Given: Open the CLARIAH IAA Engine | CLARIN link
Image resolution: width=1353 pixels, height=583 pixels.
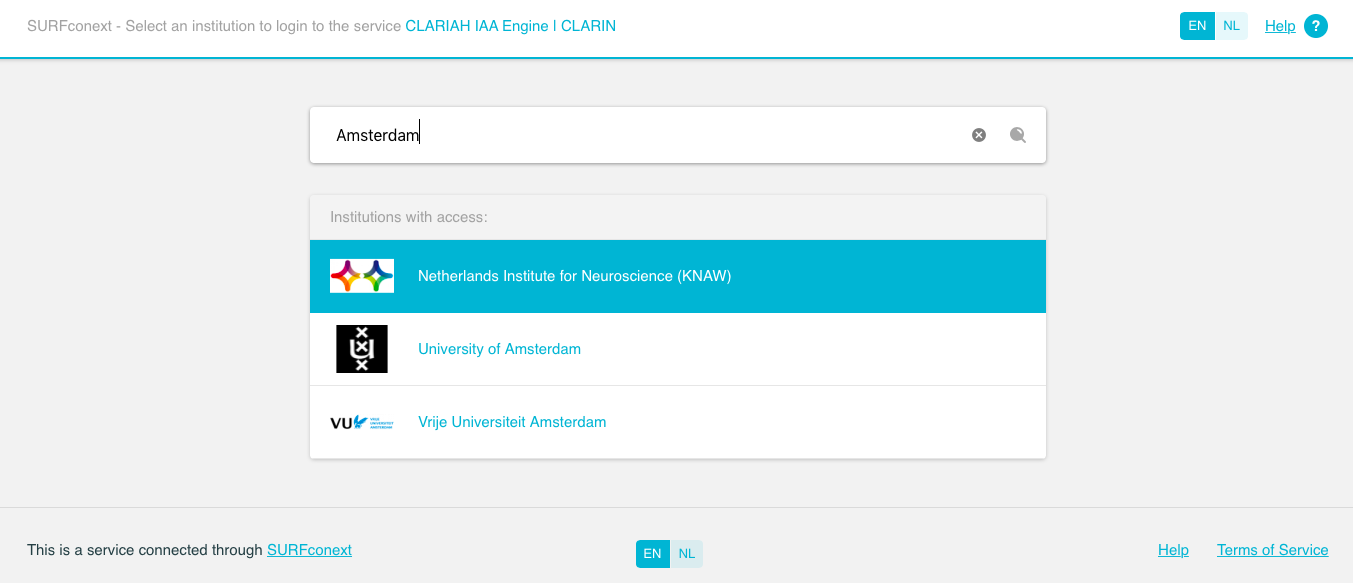Looking at the screenshot, I should (x=510, y=26).
